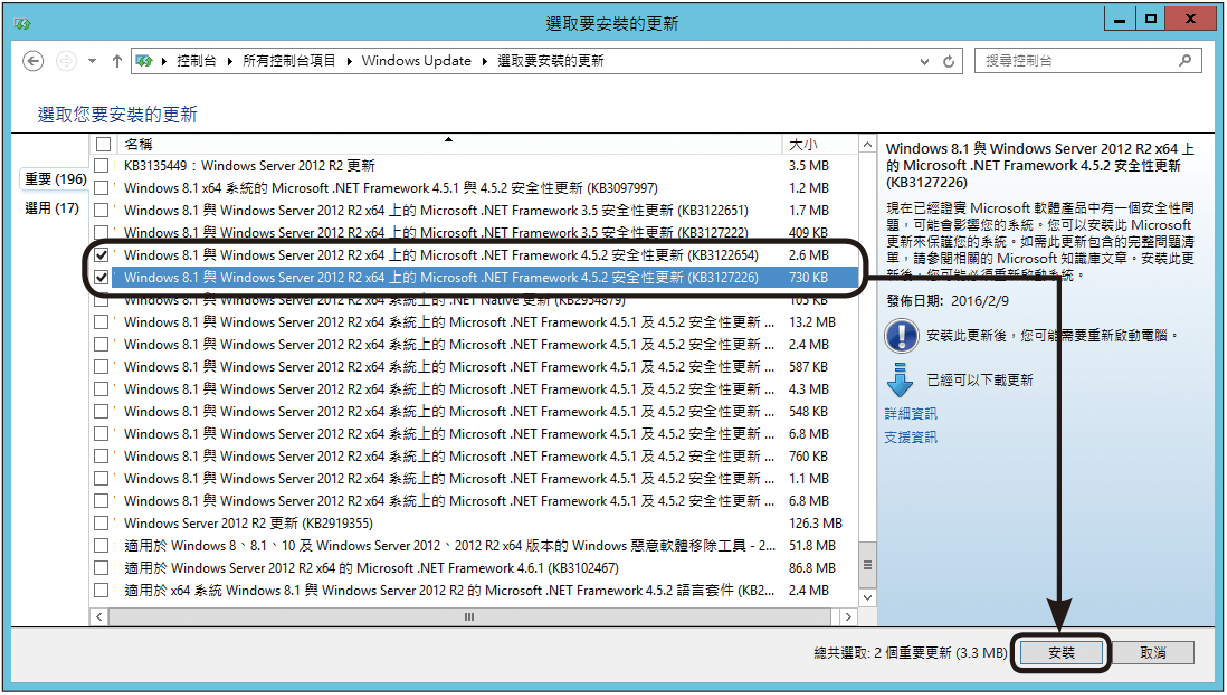Click the "發佈日期: 2016/2/9" text
The width and height of the screenshot is (1227, 695).
click(947, 299)
